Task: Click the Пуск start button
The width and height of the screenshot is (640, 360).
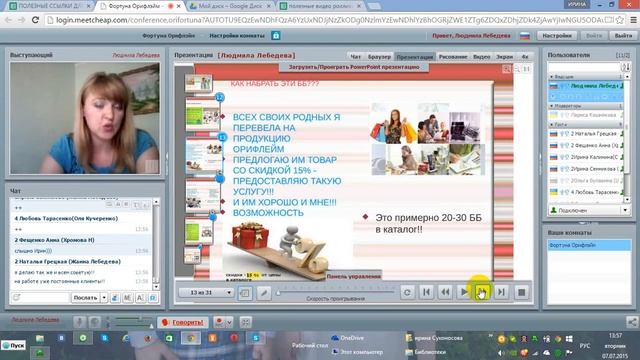Action: (13, 345)
